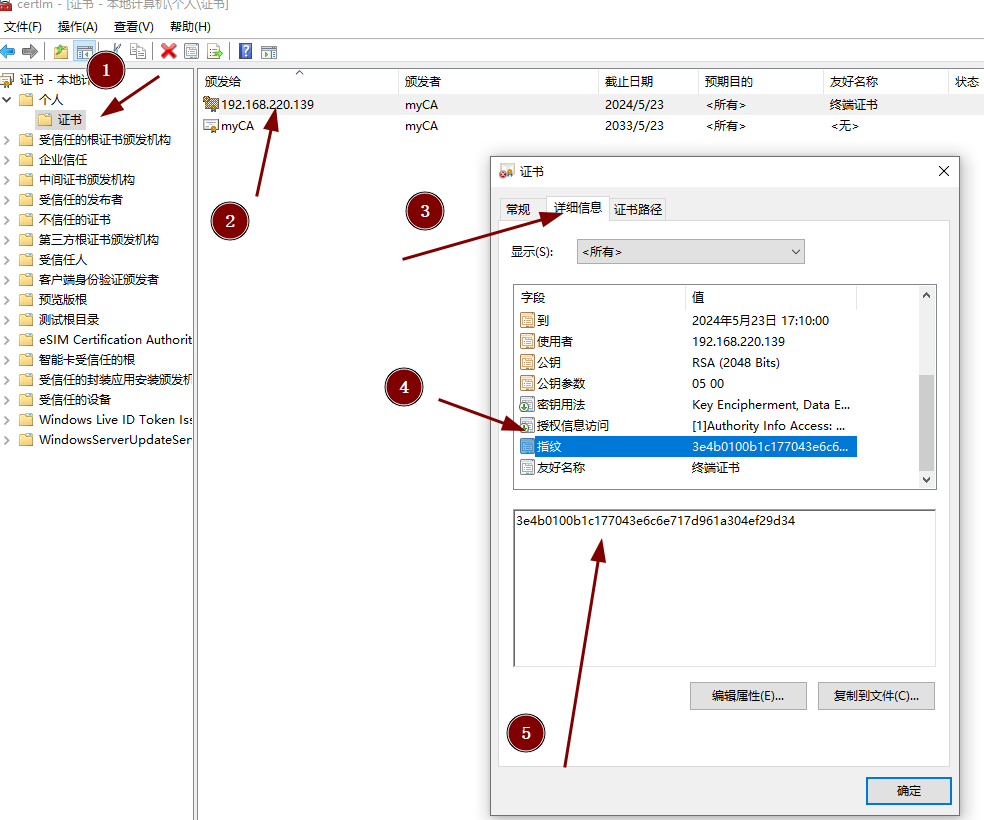Image resolution: width=984 pixels, height=820 pixels.
Task: Click the Forward arrow in the toolbar
Action: [29, 51]
